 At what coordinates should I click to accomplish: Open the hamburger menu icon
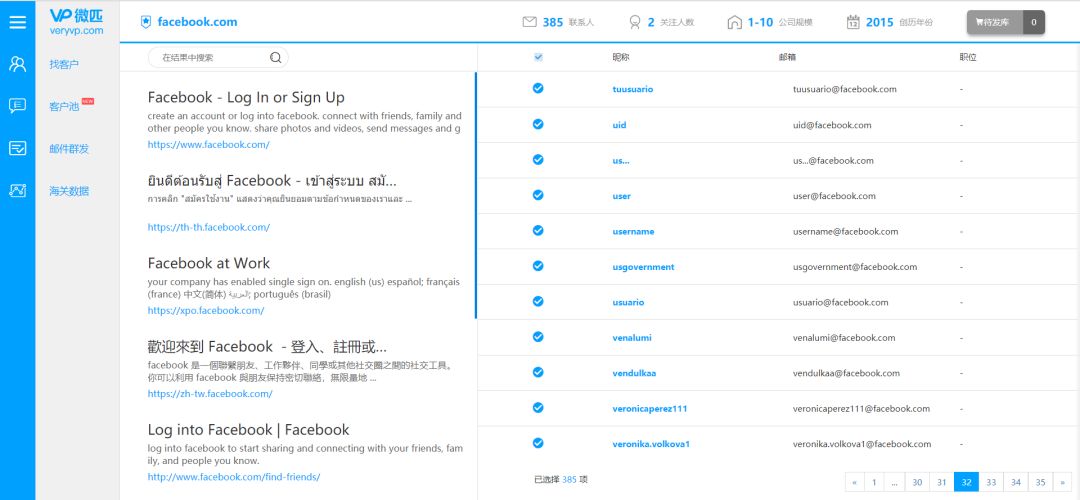(x=17, y=22)
